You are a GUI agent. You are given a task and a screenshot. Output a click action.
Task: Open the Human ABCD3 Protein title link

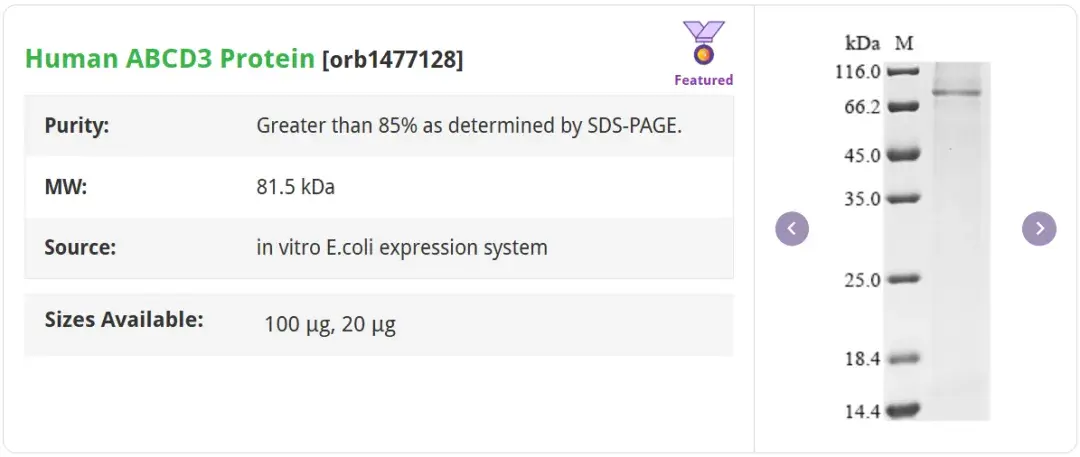pyautogui.click(x=170, y=59)
